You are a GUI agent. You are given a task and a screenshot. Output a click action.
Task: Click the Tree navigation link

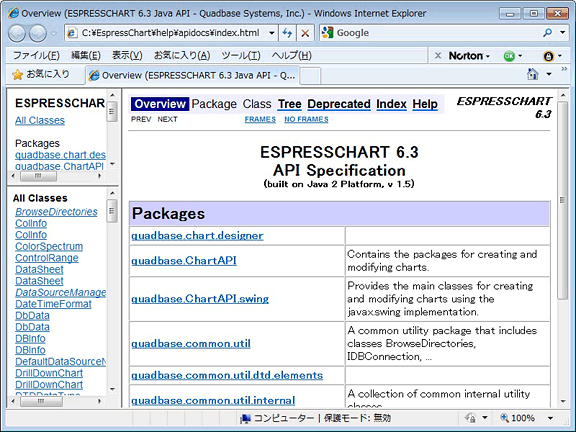[289, 104]
